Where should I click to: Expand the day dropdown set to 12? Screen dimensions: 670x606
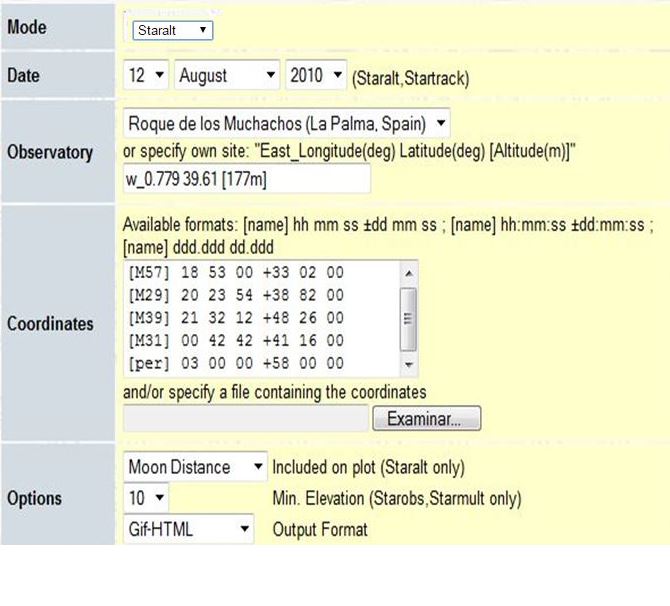click(146, 75)
